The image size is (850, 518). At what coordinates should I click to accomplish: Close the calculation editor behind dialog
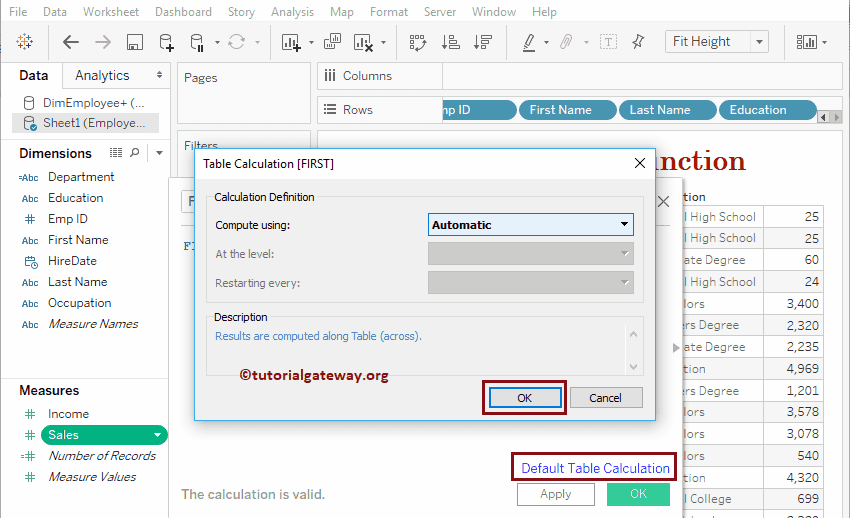(x=664, y=202)
